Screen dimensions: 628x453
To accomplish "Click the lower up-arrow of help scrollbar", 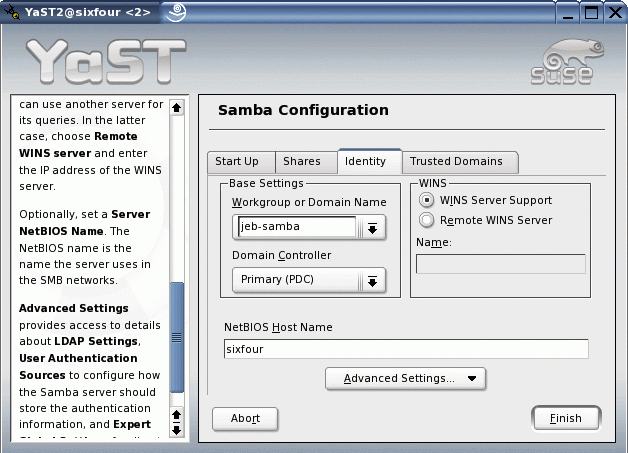I will [177, 415].
